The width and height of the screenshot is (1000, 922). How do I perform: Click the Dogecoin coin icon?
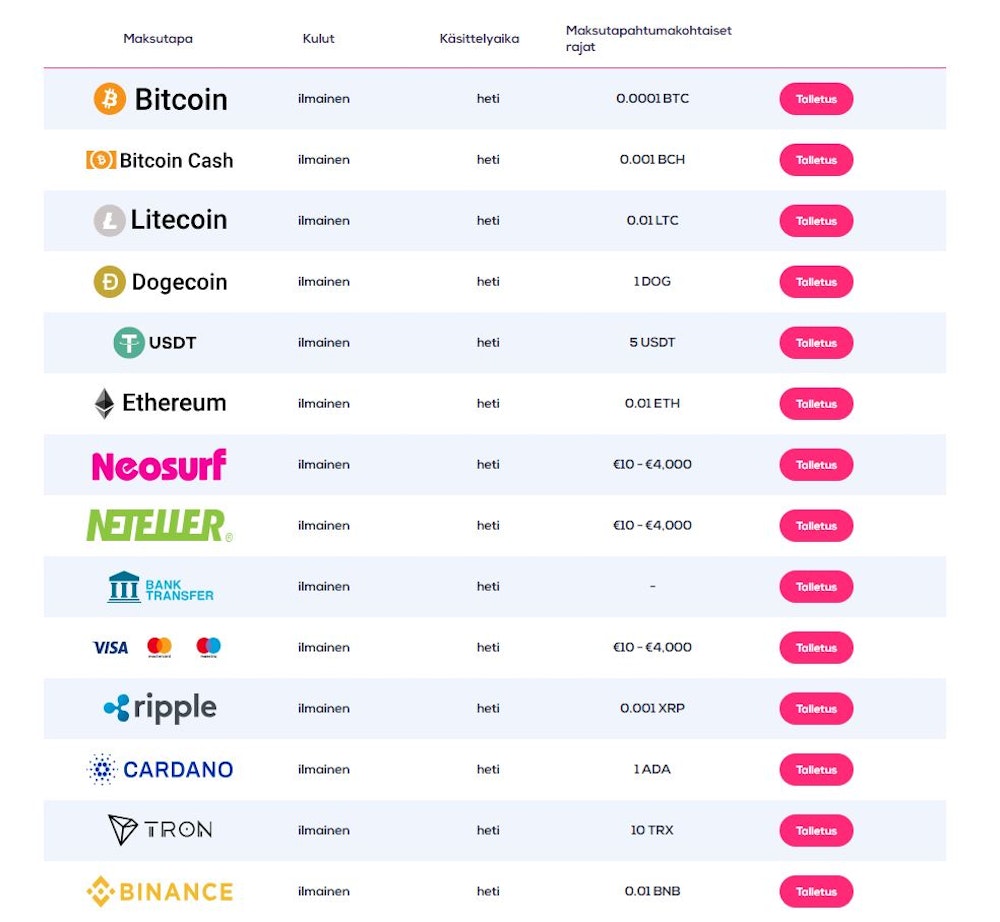(110, 282)
